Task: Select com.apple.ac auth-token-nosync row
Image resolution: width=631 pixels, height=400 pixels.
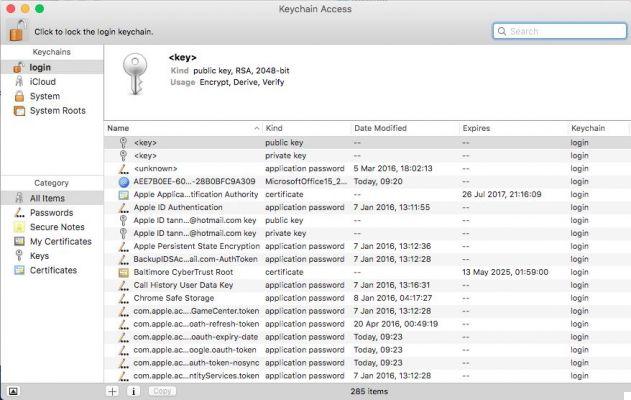Action: [367, 363]
